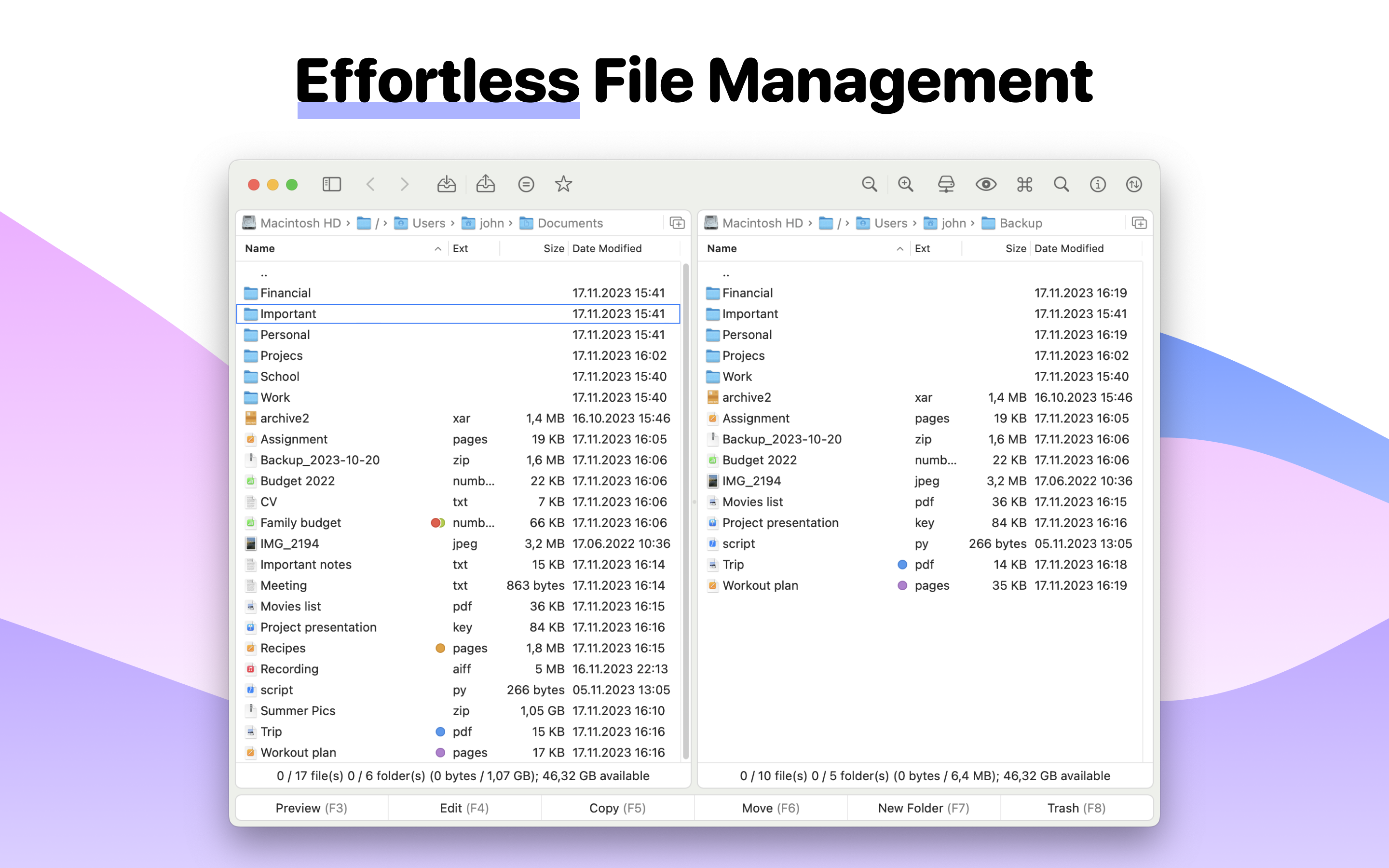
Task: Sort left pane by Date Modified
Action: coord(607,248)
